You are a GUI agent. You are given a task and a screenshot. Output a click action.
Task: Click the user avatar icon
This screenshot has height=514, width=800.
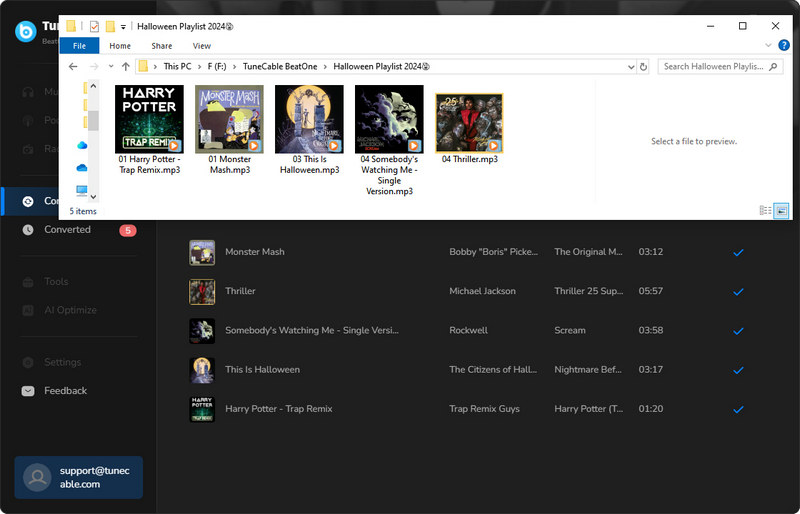click(37, 477)
